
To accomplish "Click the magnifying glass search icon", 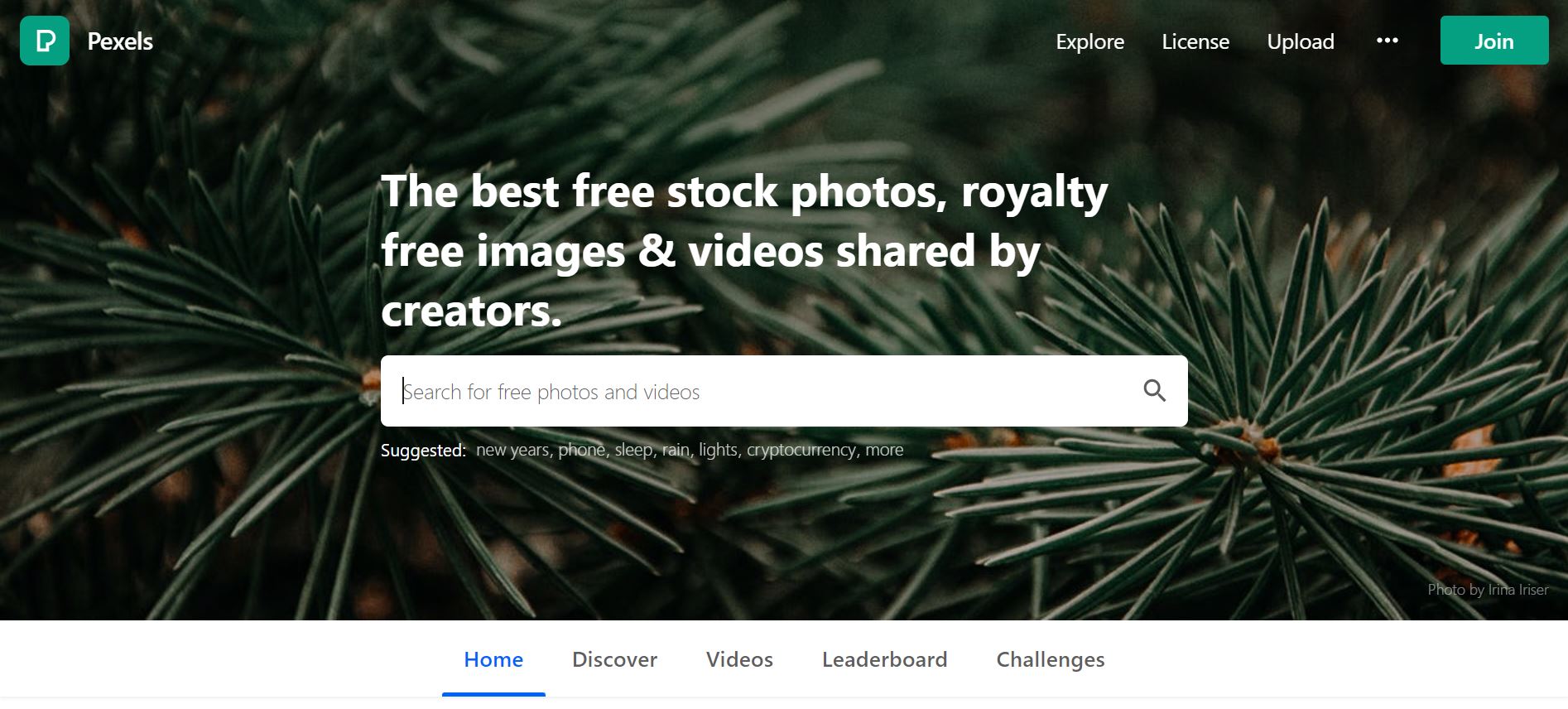I will point(1154,390).
